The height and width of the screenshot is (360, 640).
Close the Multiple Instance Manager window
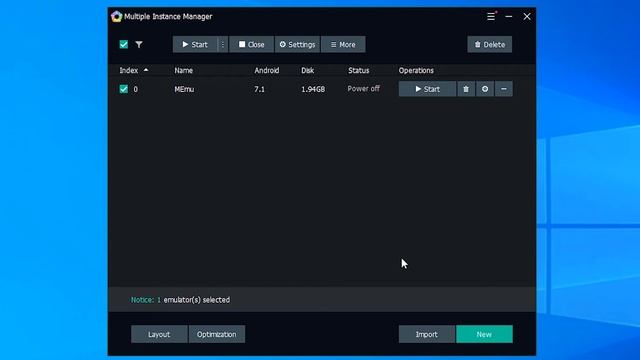[527, 17]
